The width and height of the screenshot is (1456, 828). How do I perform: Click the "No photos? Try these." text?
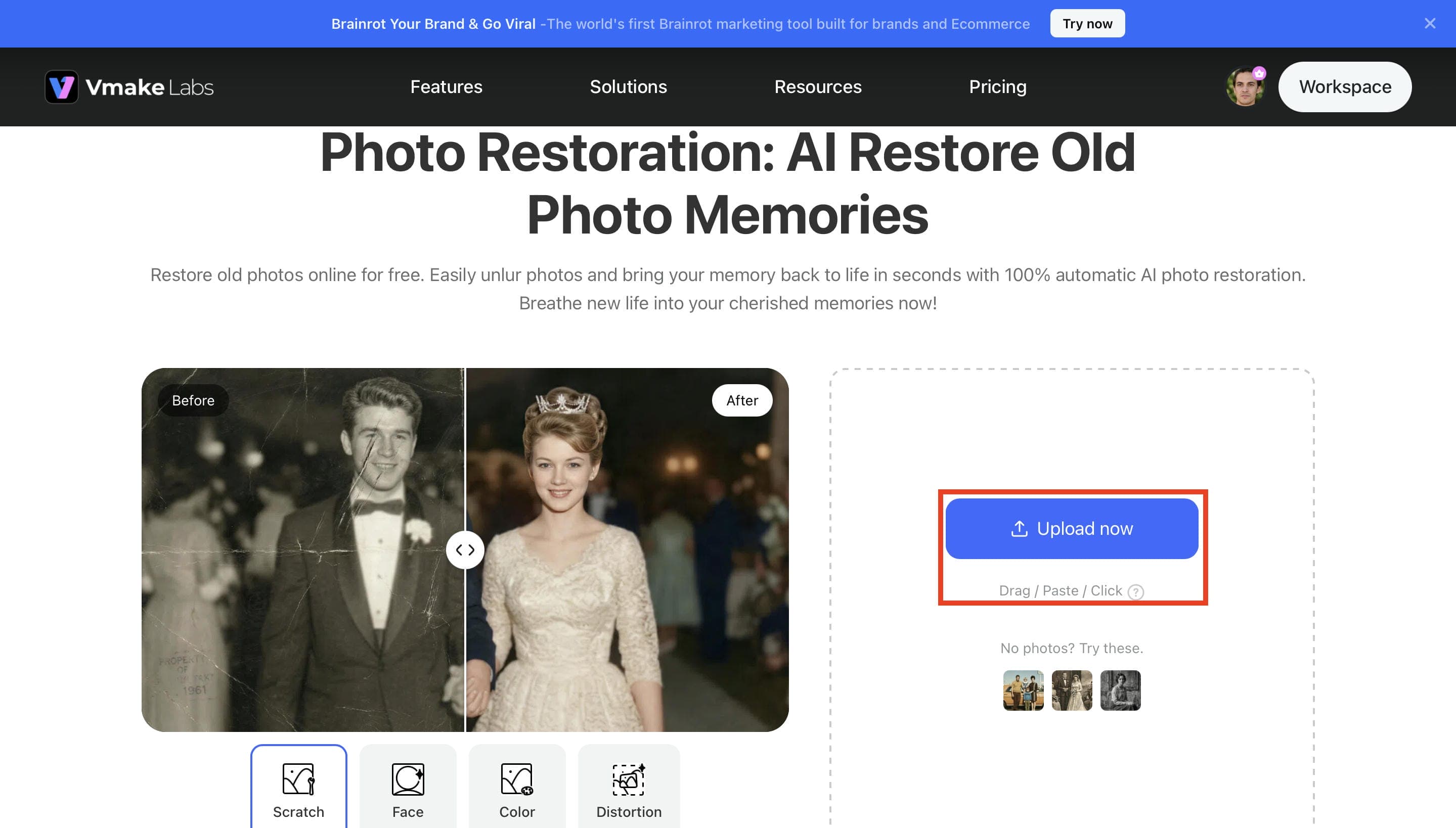coord(1071,648)
